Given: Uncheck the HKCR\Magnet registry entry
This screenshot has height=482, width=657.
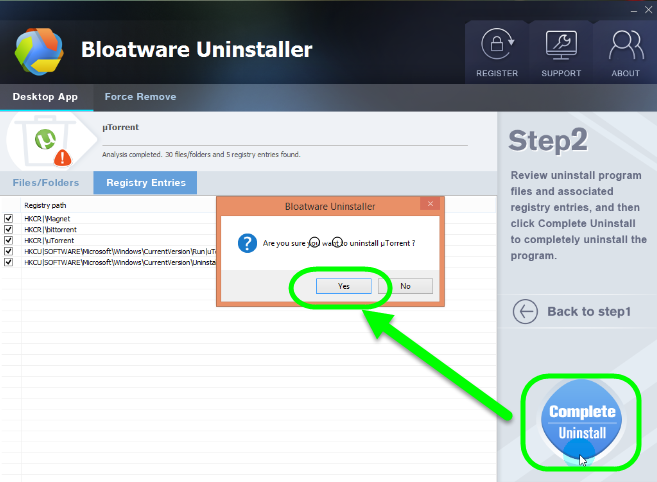Looking at the screenshot, I should point(8,218).
